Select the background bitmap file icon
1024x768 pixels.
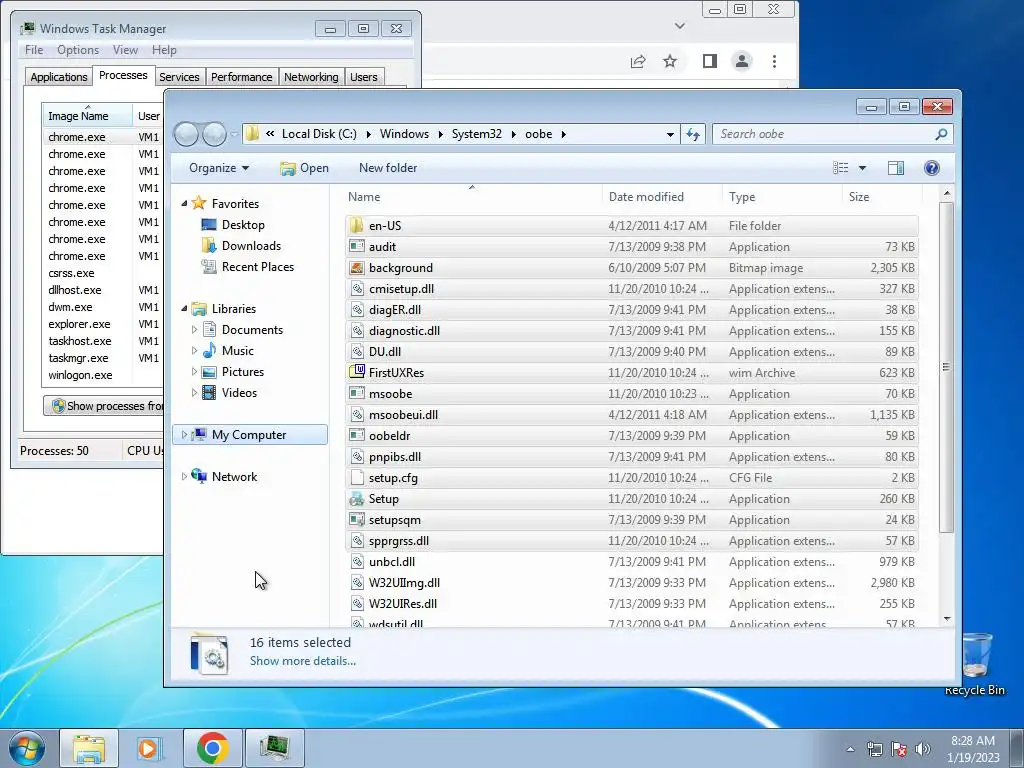pyautogui.click(x=357, y=268)
